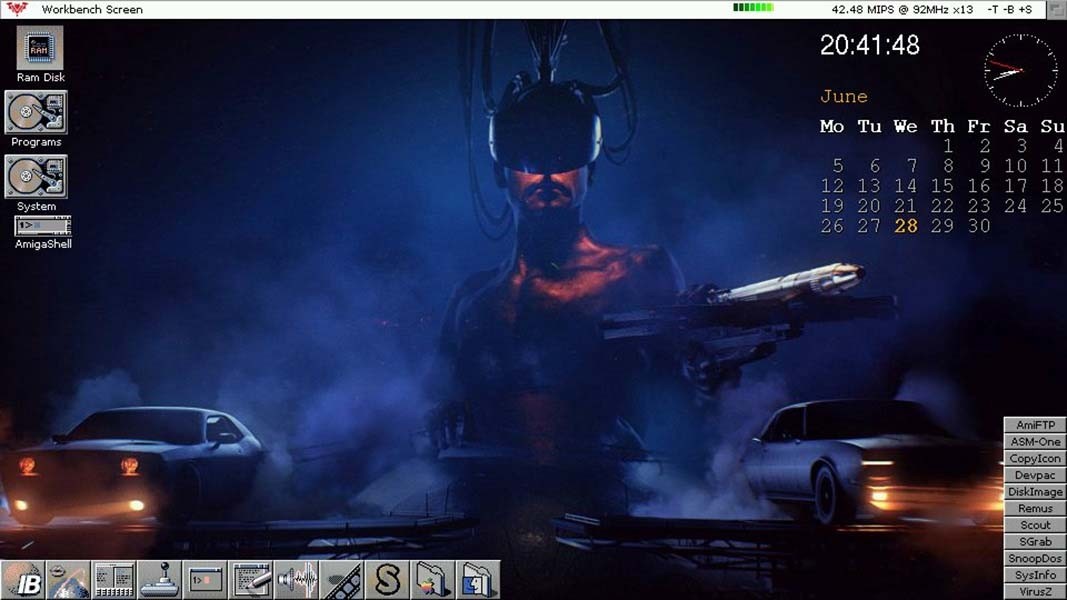Select the Programs hard drive icon

pyautogui.click(x=36, y=112)
